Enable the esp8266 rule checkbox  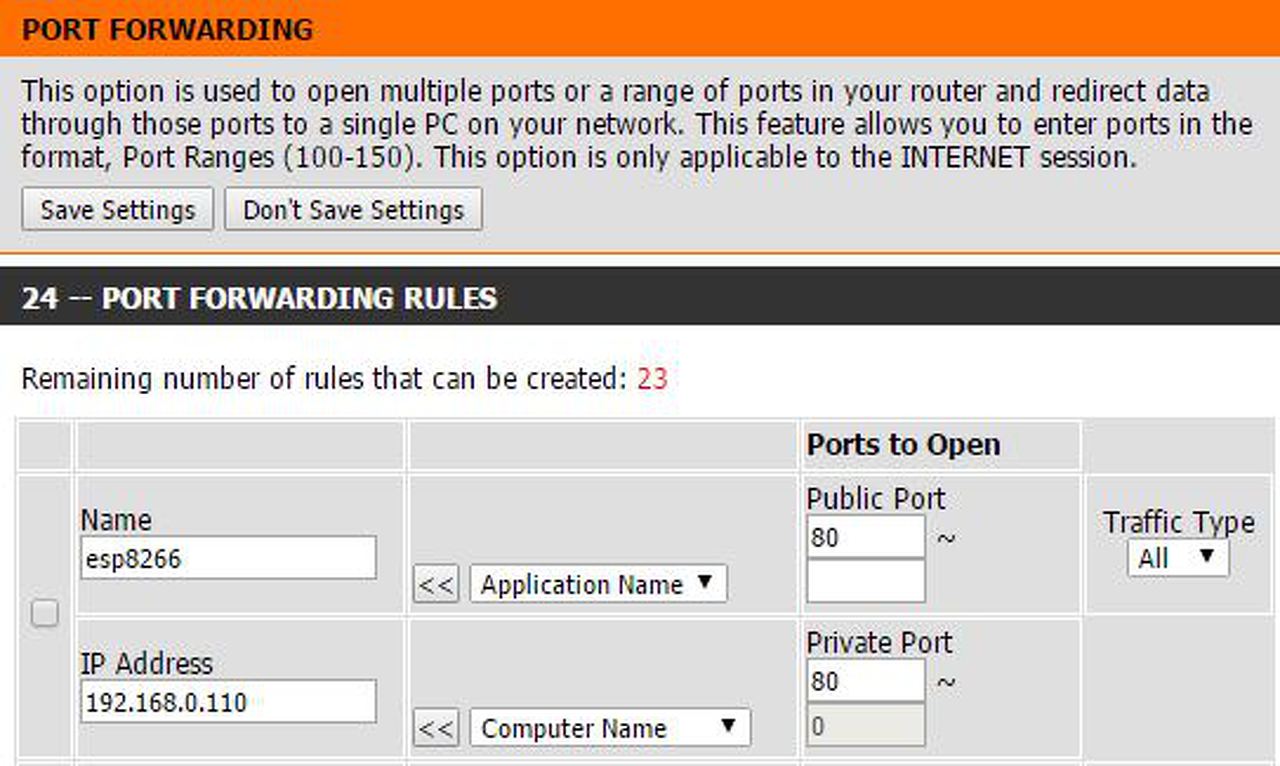[x=44, y=613]
